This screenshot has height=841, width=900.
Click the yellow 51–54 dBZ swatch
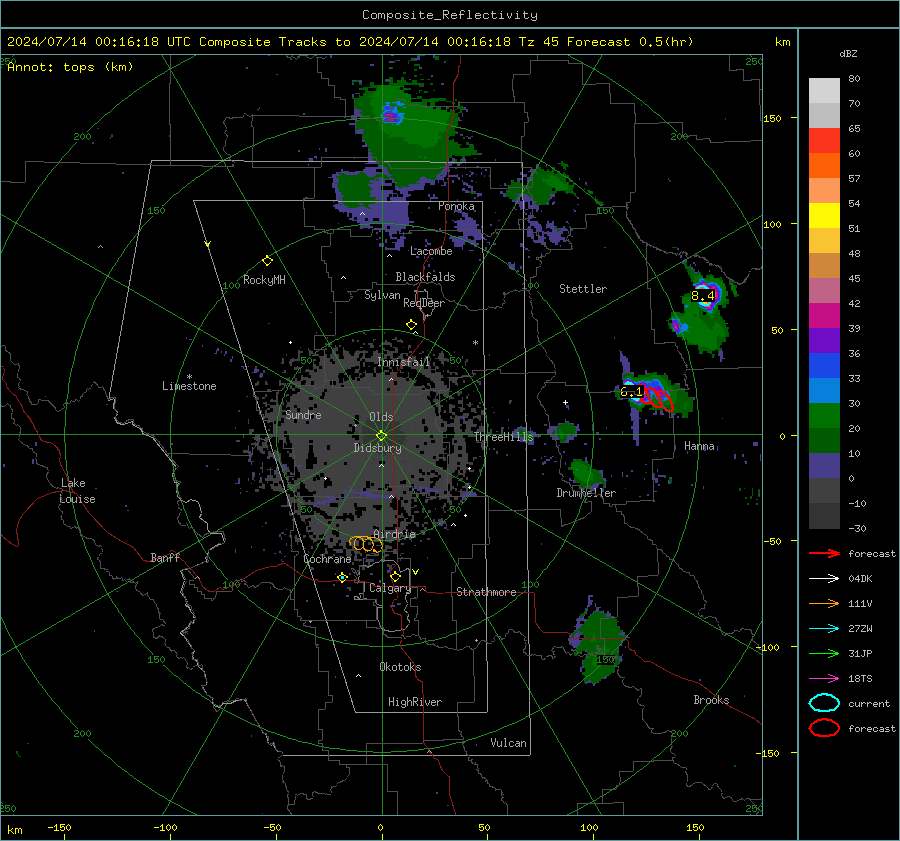824,215
